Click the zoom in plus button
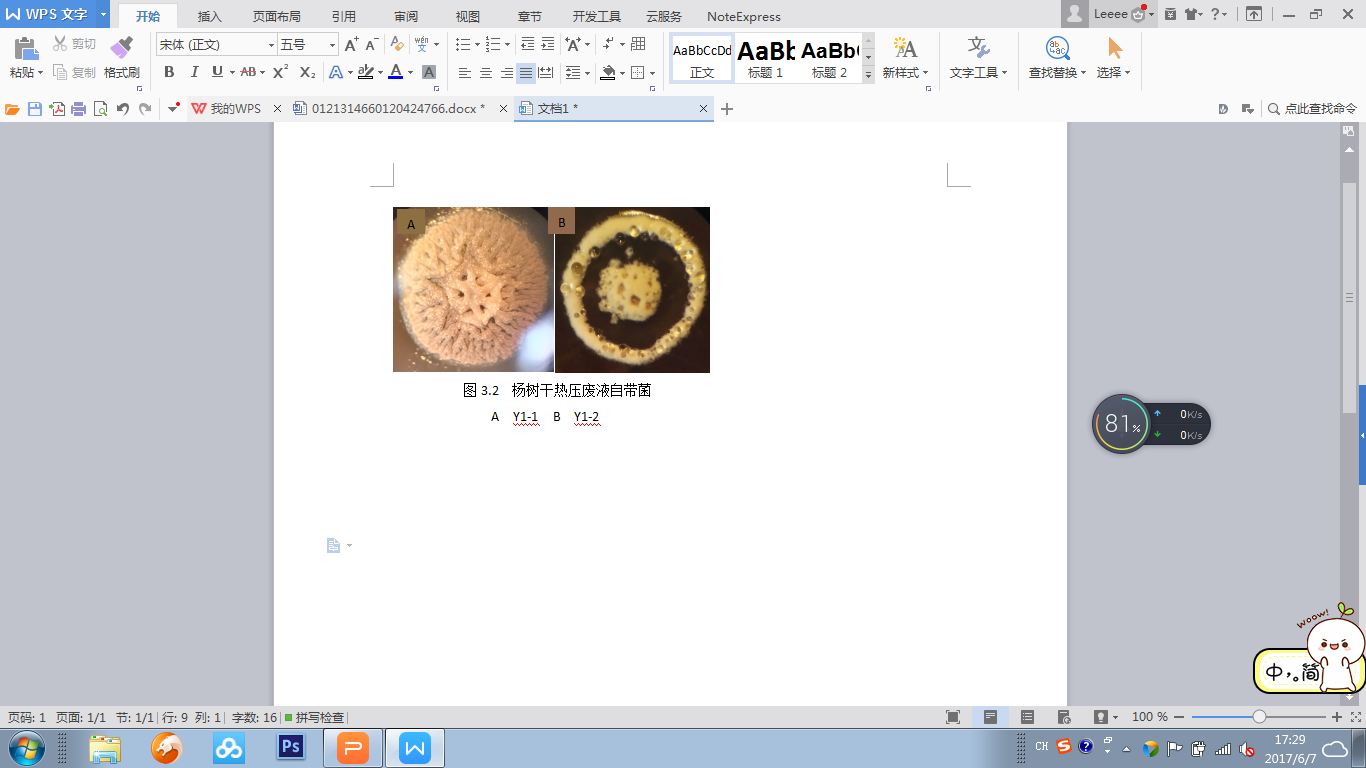This screenshot has width=1366, height=768. point(1337,717)
